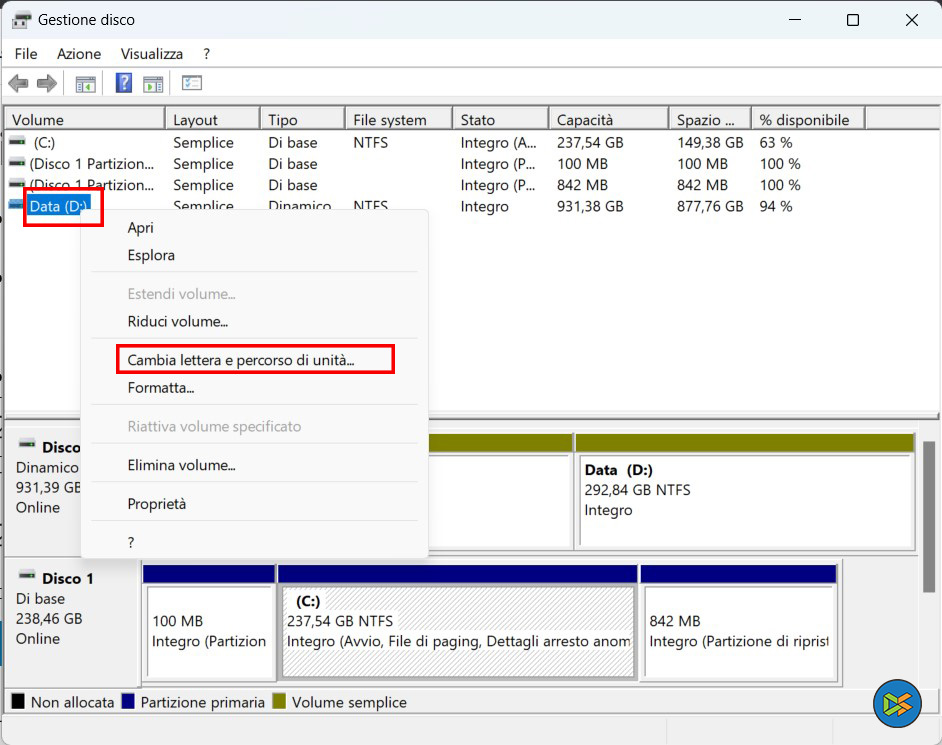Toggle the action pane toolbar icon
The height and width of the screenshot is (745, 942).
pyautogui.click(x=153, y=83)
